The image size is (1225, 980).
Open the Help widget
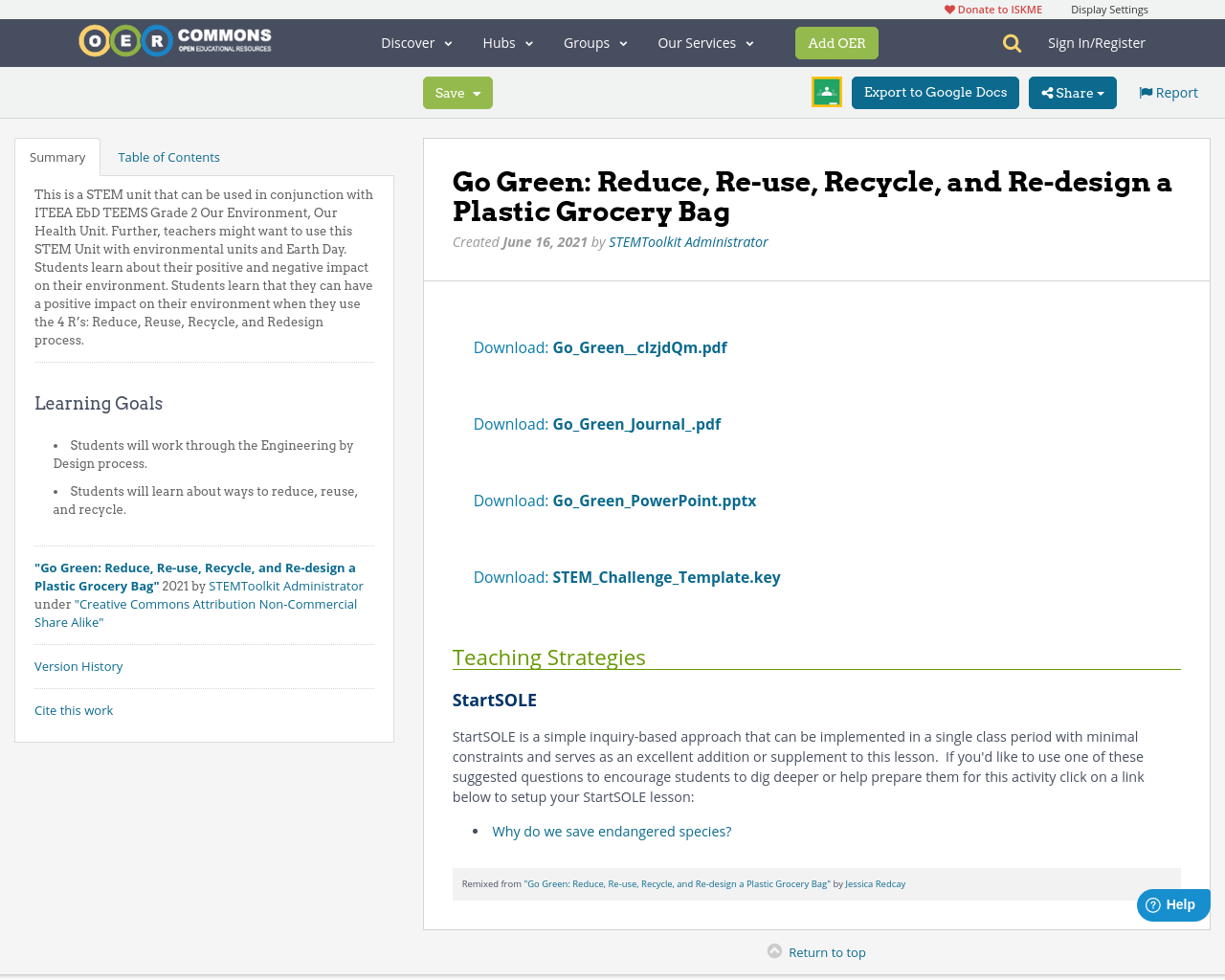(x=1172, y=903)
